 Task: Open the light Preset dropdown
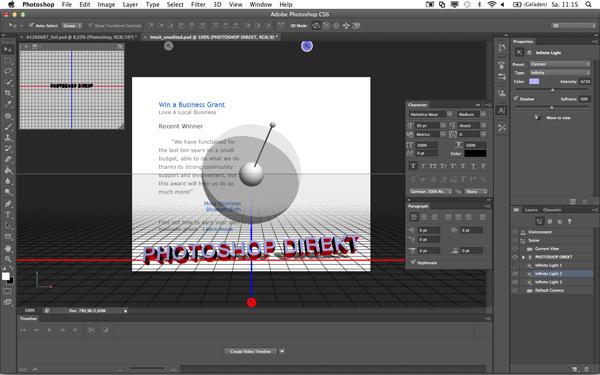pos(560,64)
